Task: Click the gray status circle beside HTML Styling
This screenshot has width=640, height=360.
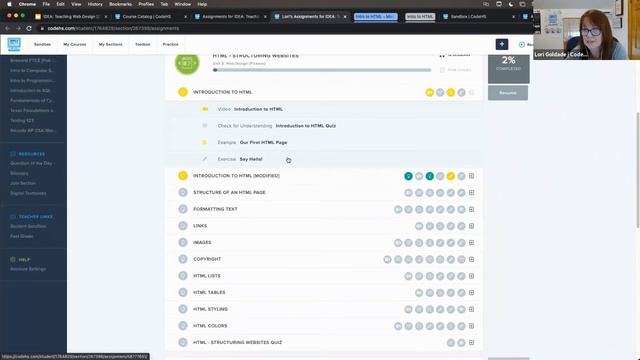Action: pos(183,309)
